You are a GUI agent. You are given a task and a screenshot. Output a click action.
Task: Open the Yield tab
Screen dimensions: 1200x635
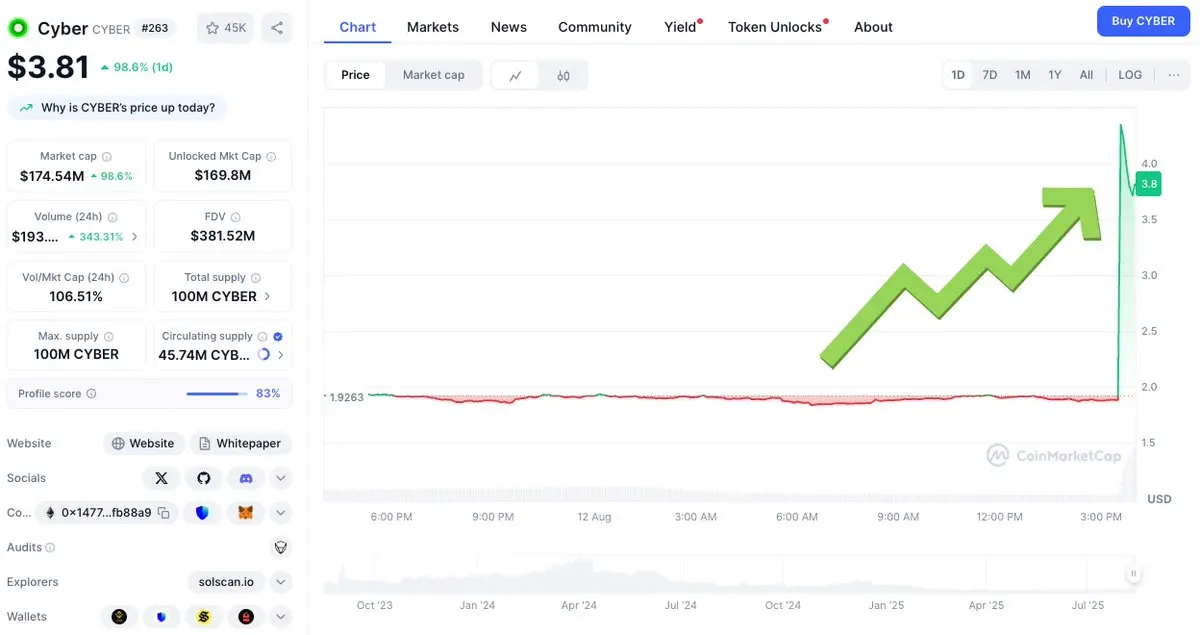[x=682, y=27]
